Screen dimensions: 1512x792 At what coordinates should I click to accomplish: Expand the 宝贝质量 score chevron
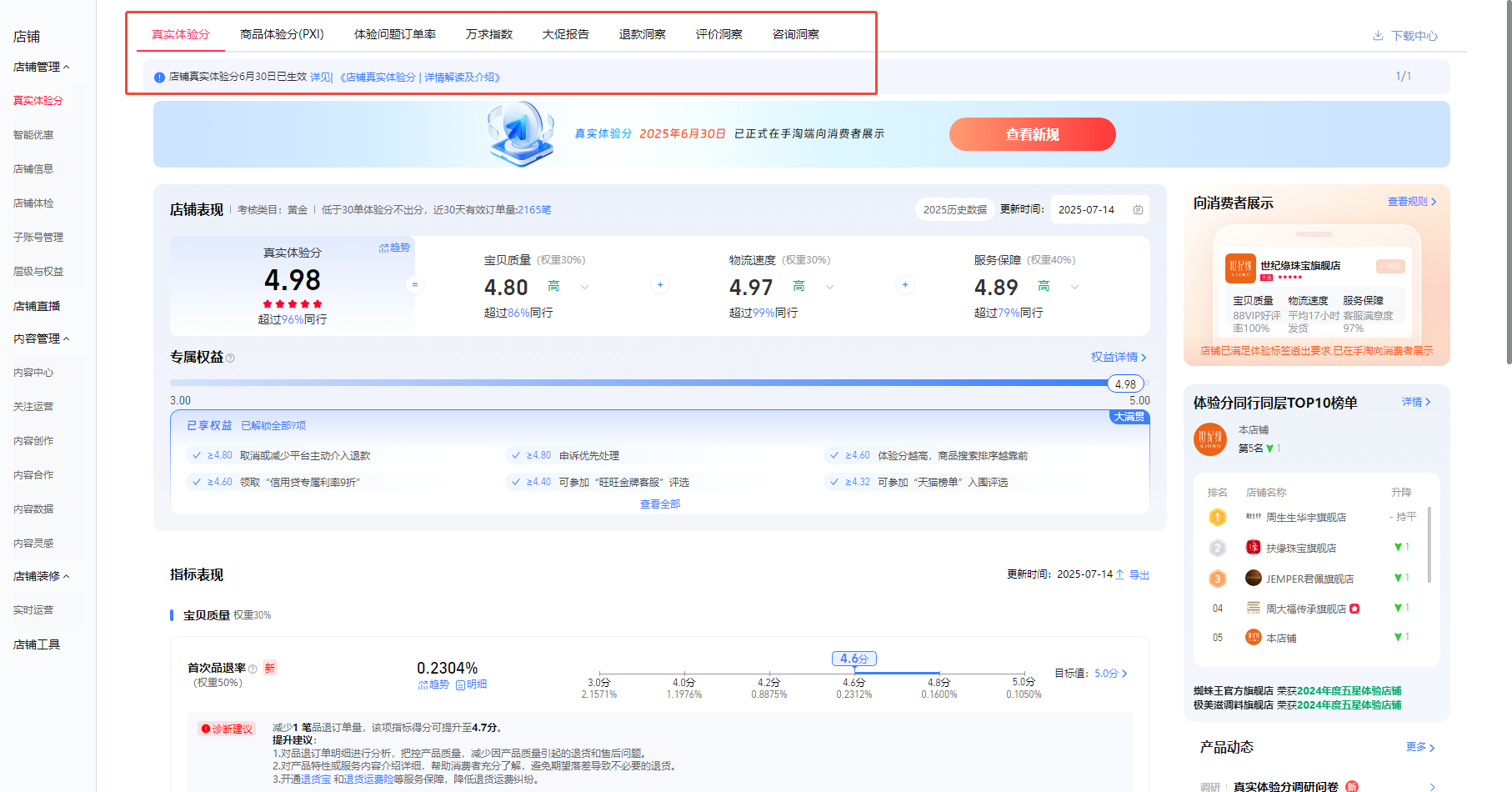tap(584, 287)
